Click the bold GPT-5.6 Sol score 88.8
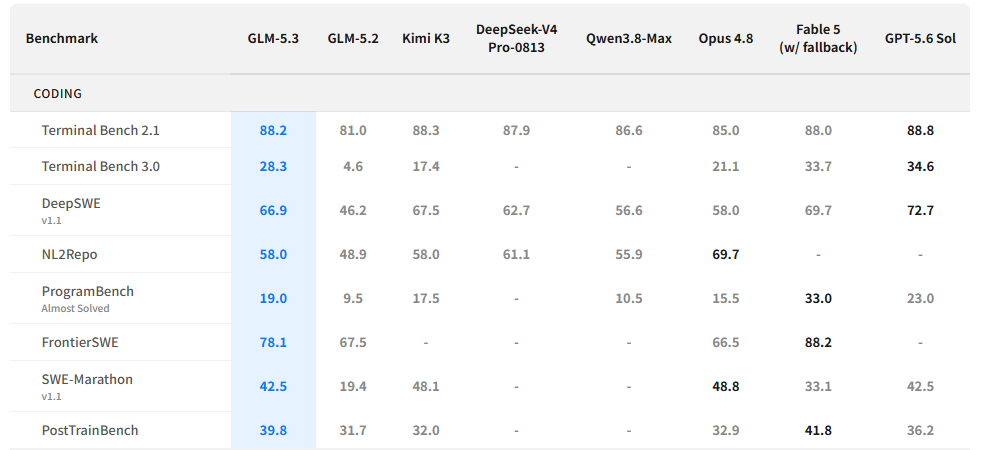 pos(921,130)
